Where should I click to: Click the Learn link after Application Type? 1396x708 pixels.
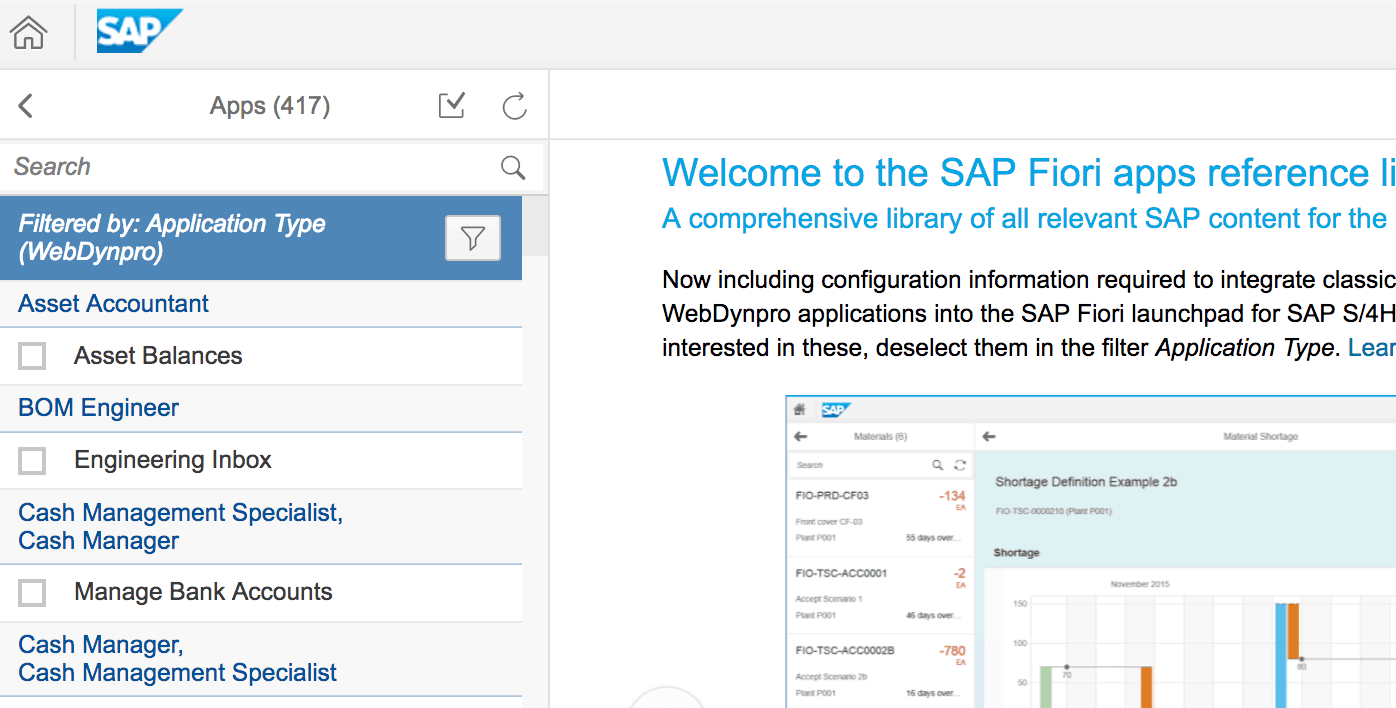(x=1371, y=348)
